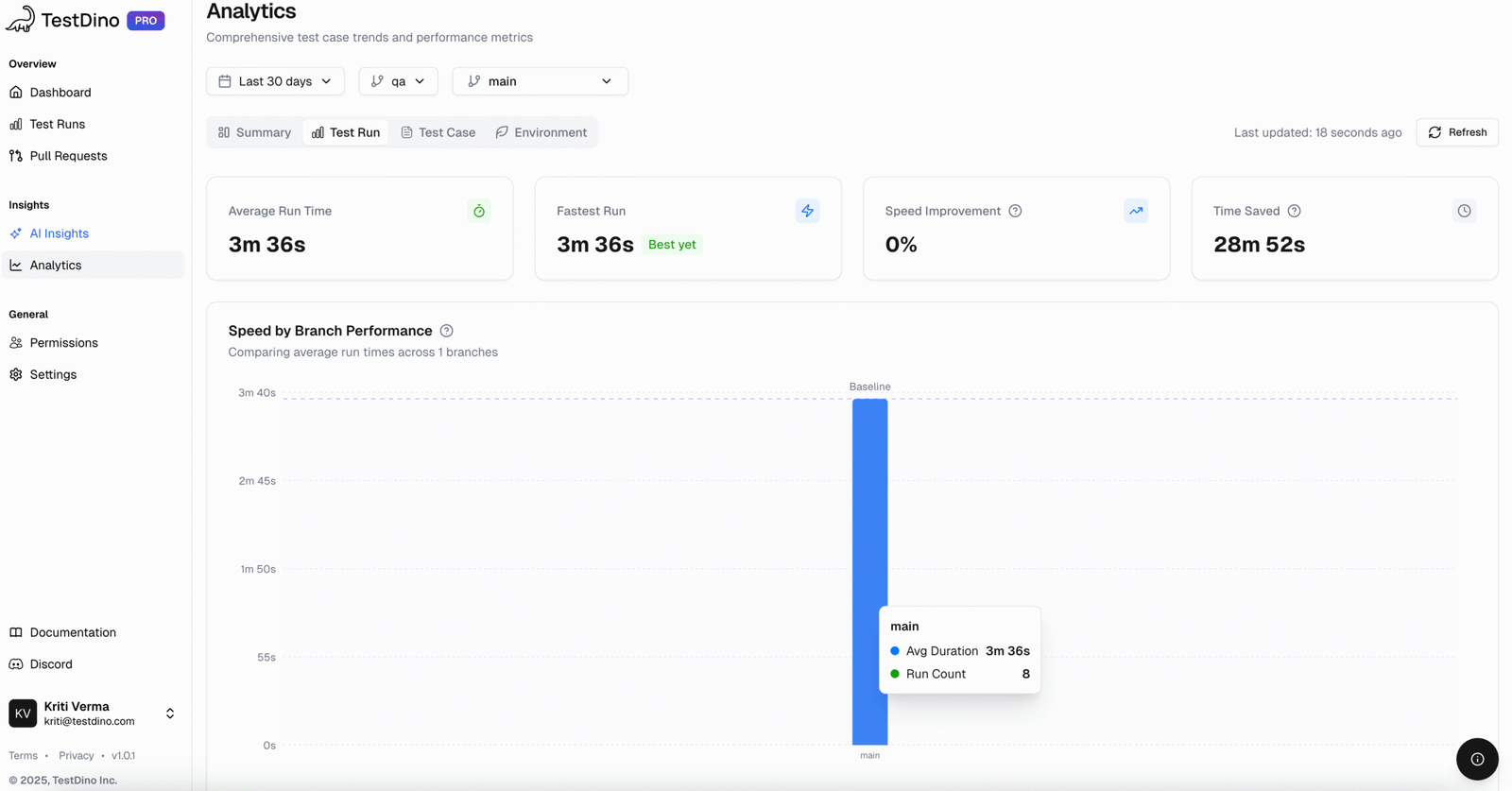Click the main label under the chart
Viewport: 1512px width, 791px height.
click(869, 755)
